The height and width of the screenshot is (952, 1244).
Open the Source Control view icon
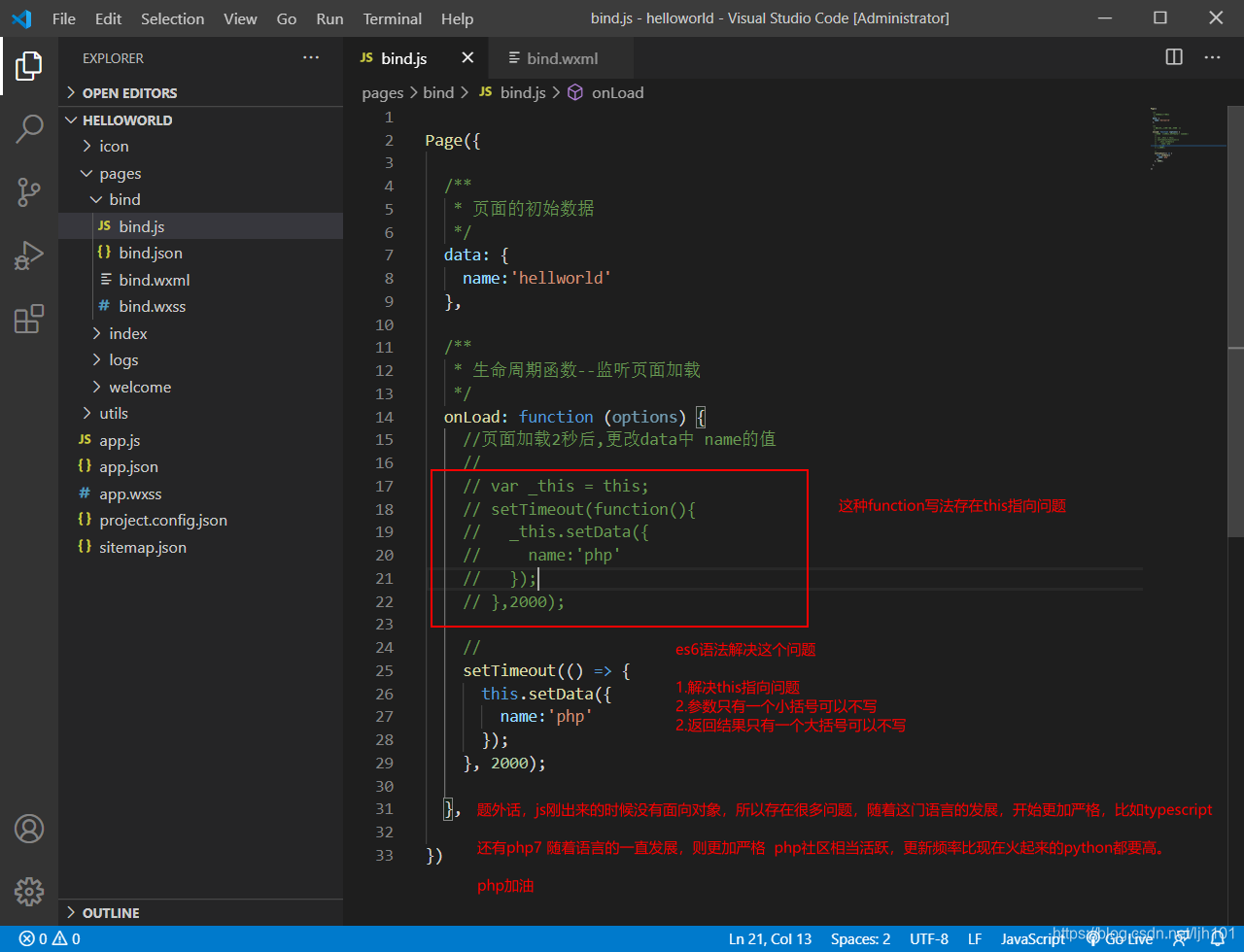coord(29,192)
